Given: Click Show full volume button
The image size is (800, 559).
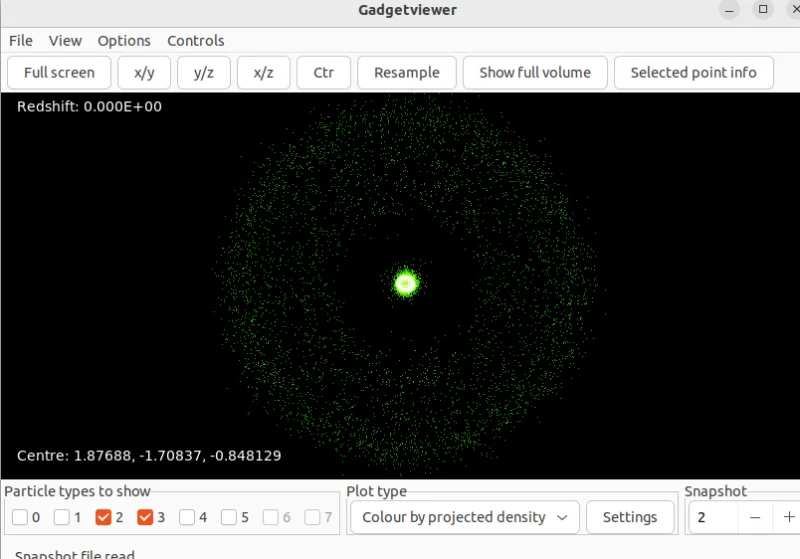Looking at the screenshot, I should 535,72.
